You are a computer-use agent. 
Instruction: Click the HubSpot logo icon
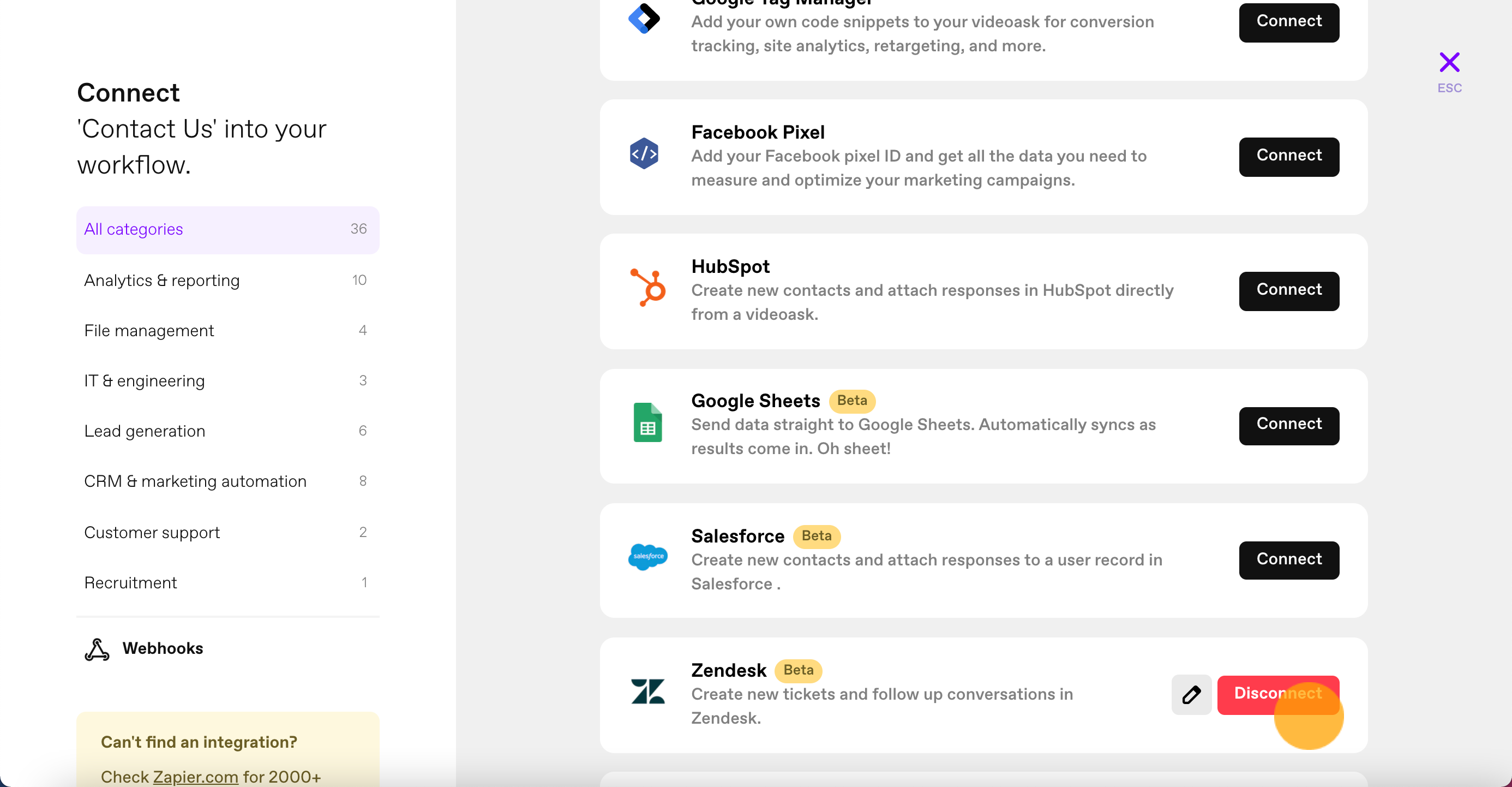(x=647, y=287)
